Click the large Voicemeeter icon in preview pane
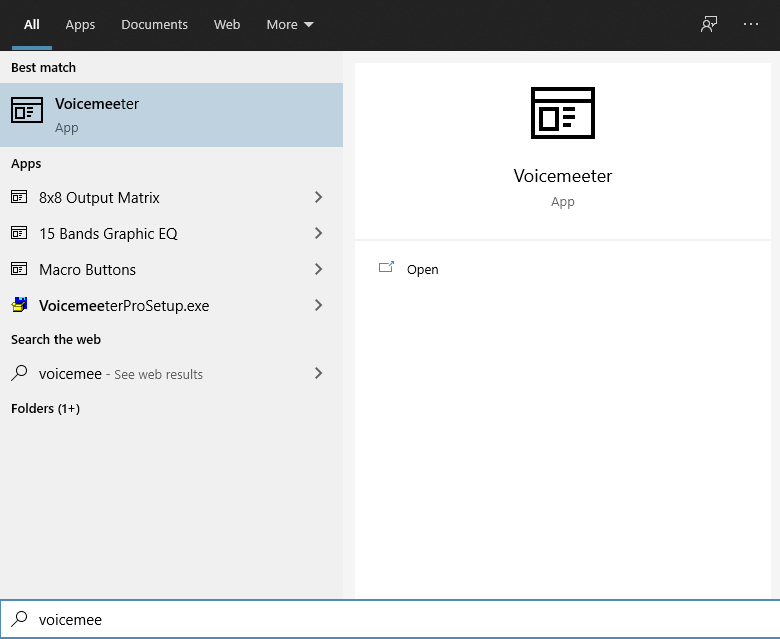 tap(562, 112)
